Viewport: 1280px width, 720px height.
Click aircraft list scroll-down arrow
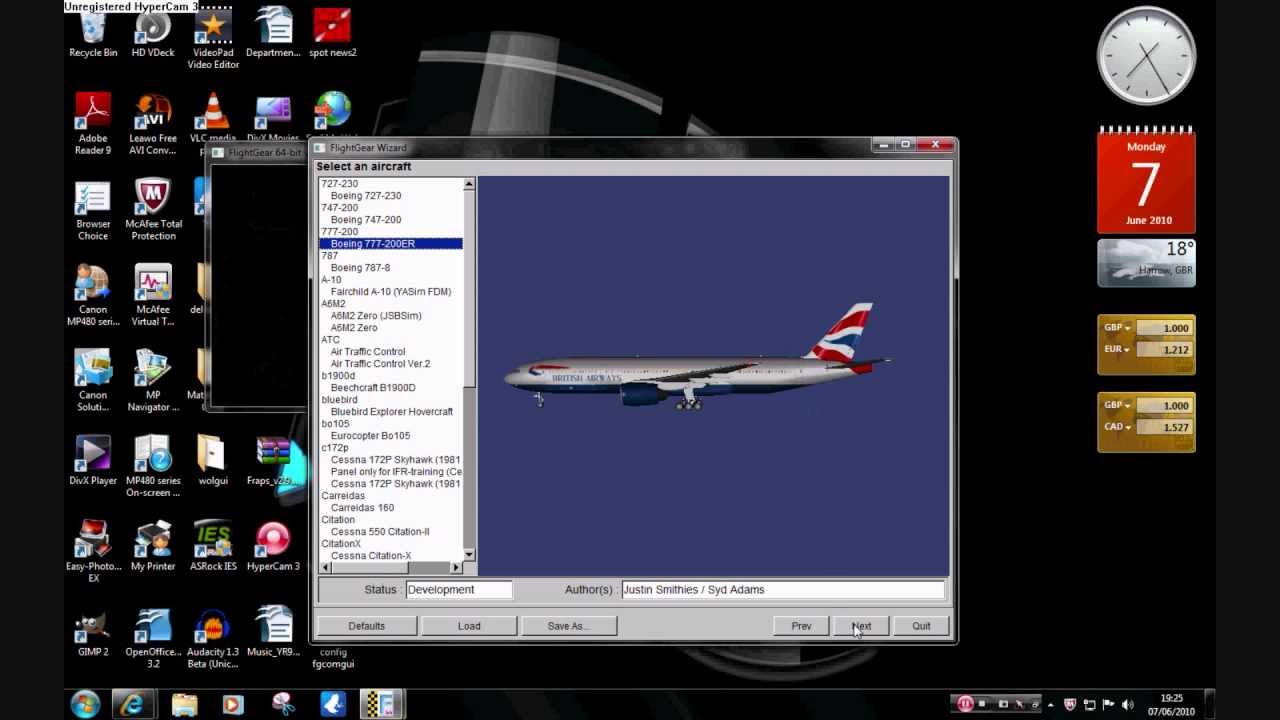469,555
